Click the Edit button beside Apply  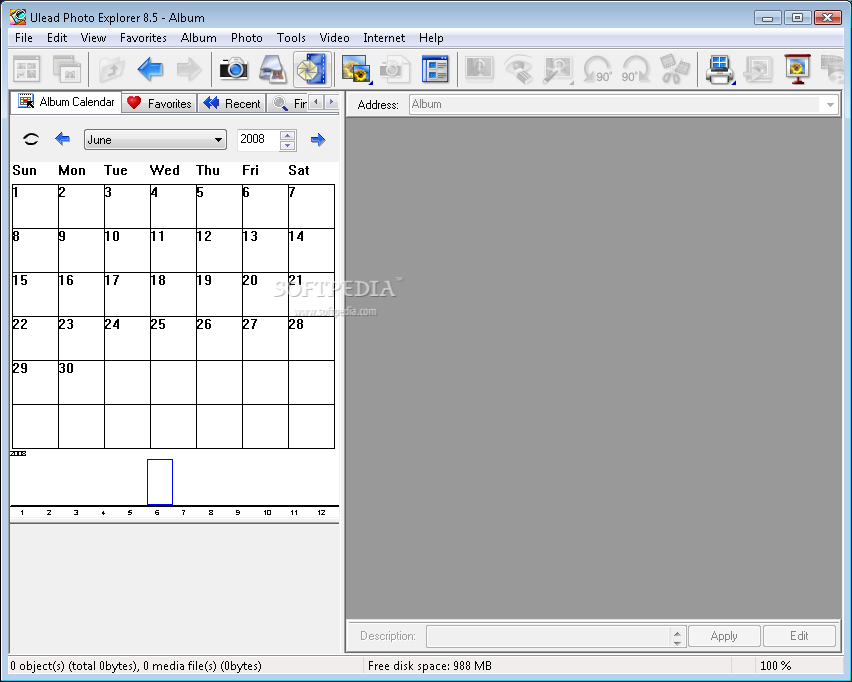(799, 636)
